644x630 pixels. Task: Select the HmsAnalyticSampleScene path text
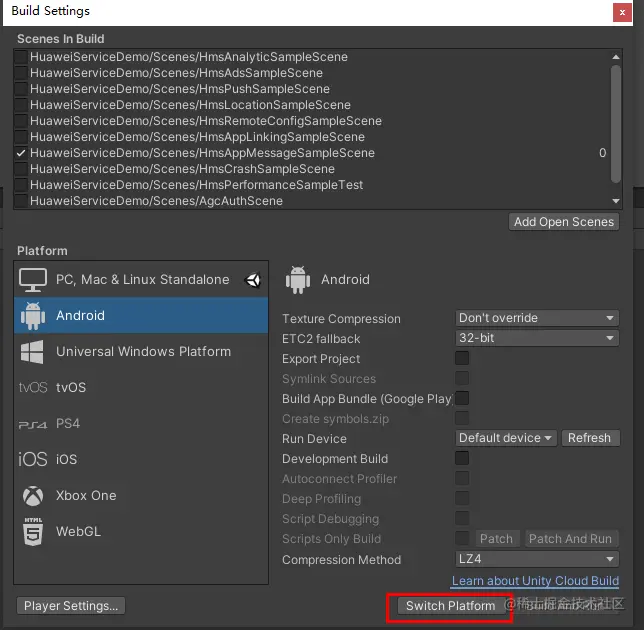tap(189, 57)
